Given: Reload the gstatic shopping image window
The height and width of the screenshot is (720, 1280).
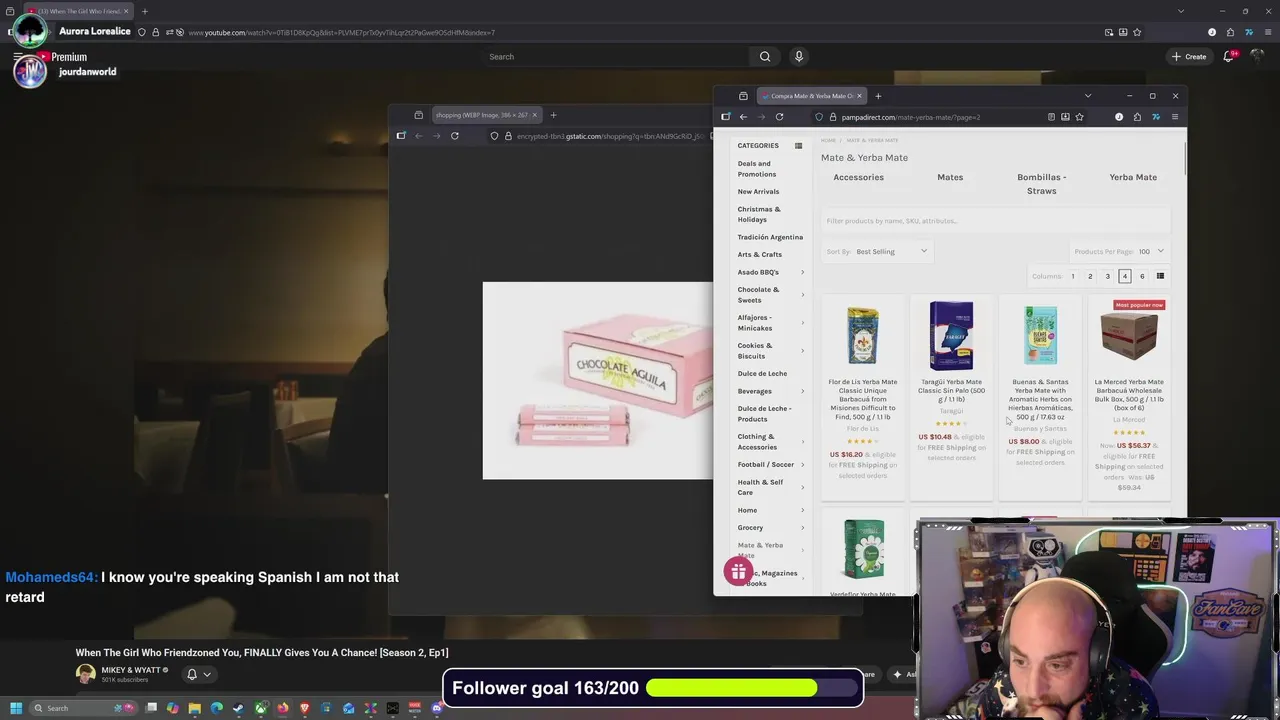Looking at the screenshot, I should (x=454, y=136).
